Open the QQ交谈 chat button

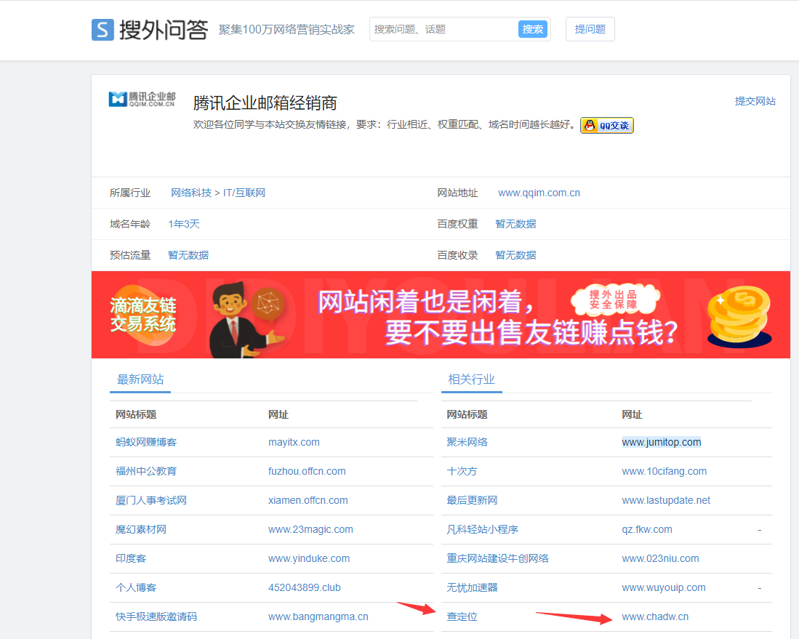coord(607,125)
